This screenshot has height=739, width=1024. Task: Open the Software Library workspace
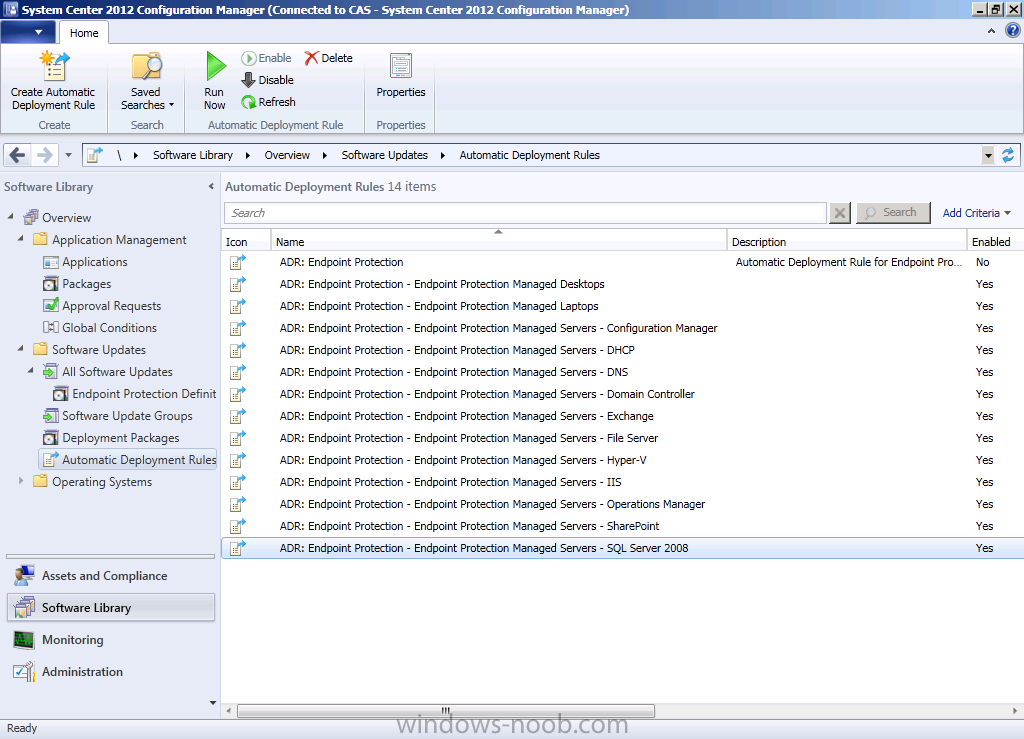[111, 608]
